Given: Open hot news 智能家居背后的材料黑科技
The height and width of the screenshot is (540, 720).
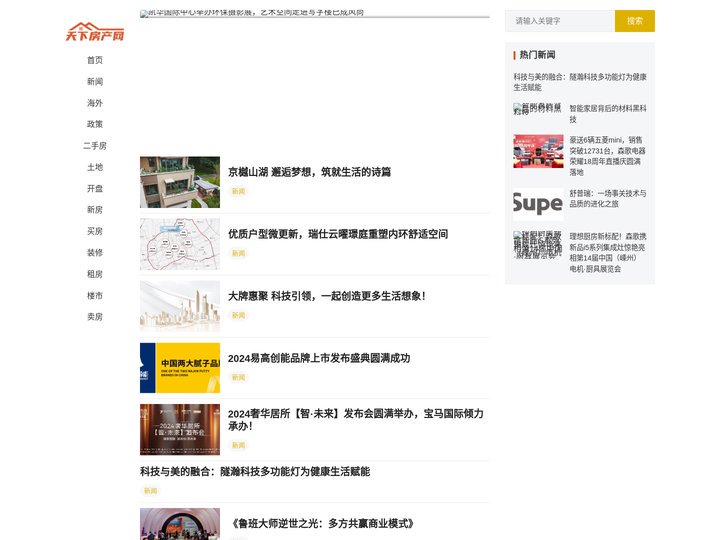Looking at the screenshot, I should [608, 114].
